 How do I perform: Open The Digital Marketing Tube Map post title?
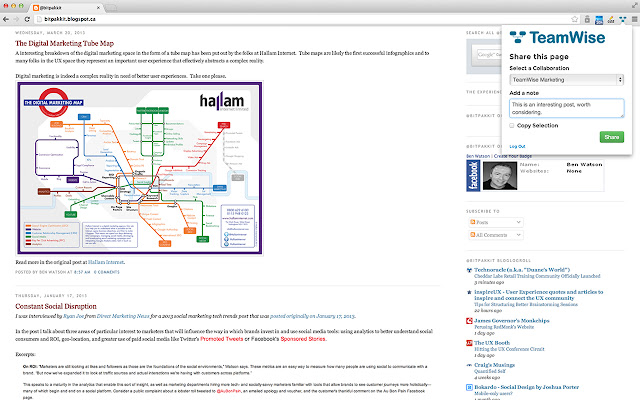point(64,43)
